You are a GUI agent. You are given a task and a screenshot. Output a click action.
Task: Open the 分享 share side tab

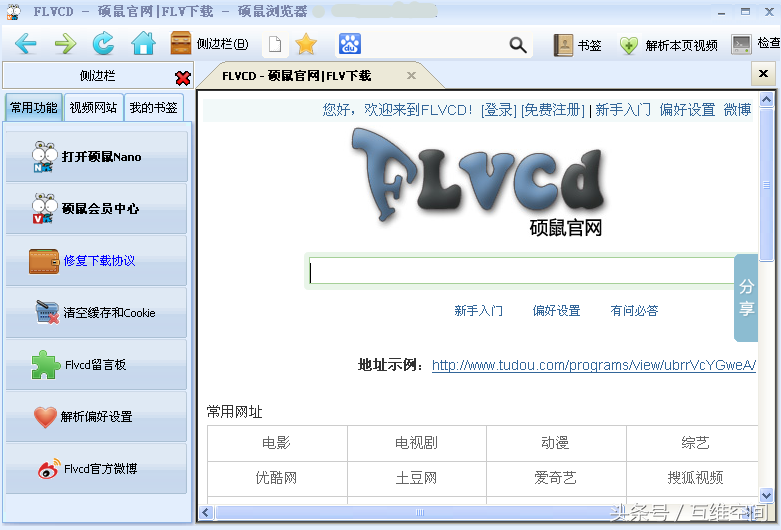coord(746,297)
